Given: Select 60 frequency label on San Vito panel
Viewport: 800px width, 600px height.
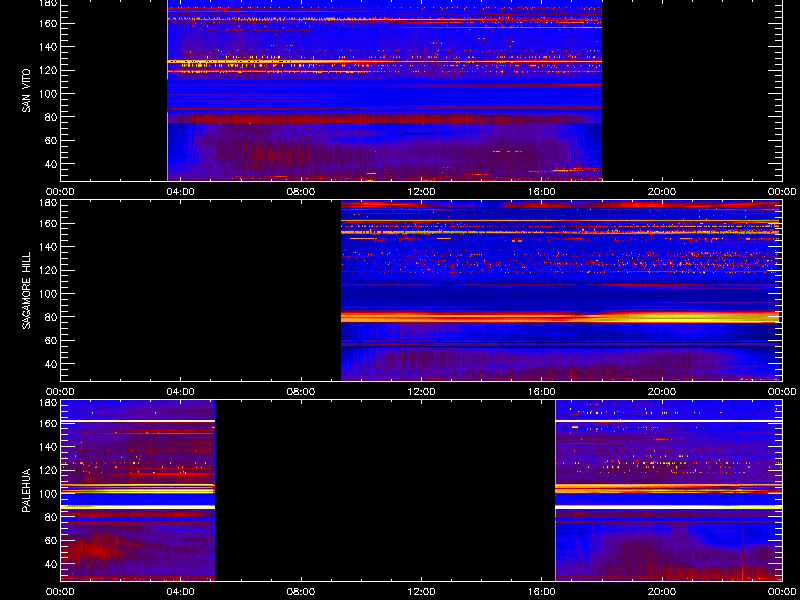Looking at the screenshot, I should 52,141.
